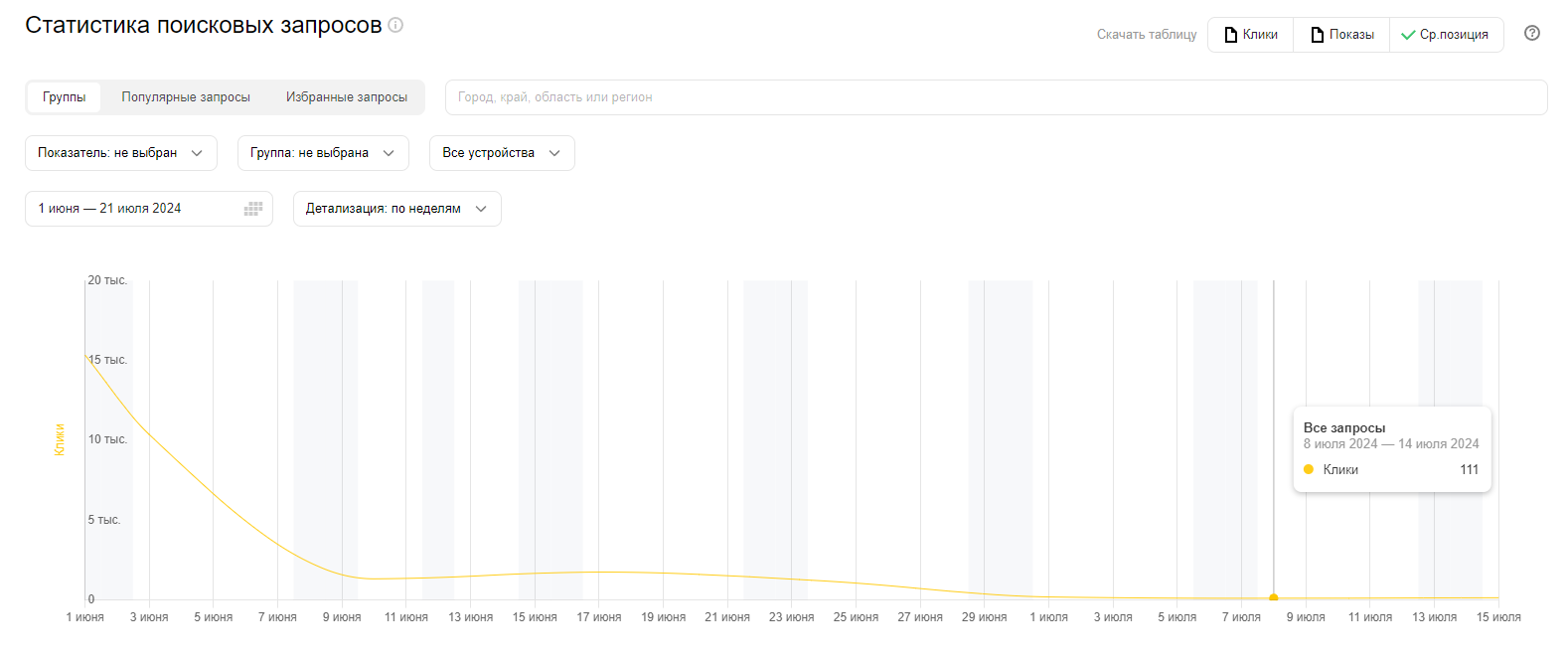Select the Группы tab

[64, 97]
